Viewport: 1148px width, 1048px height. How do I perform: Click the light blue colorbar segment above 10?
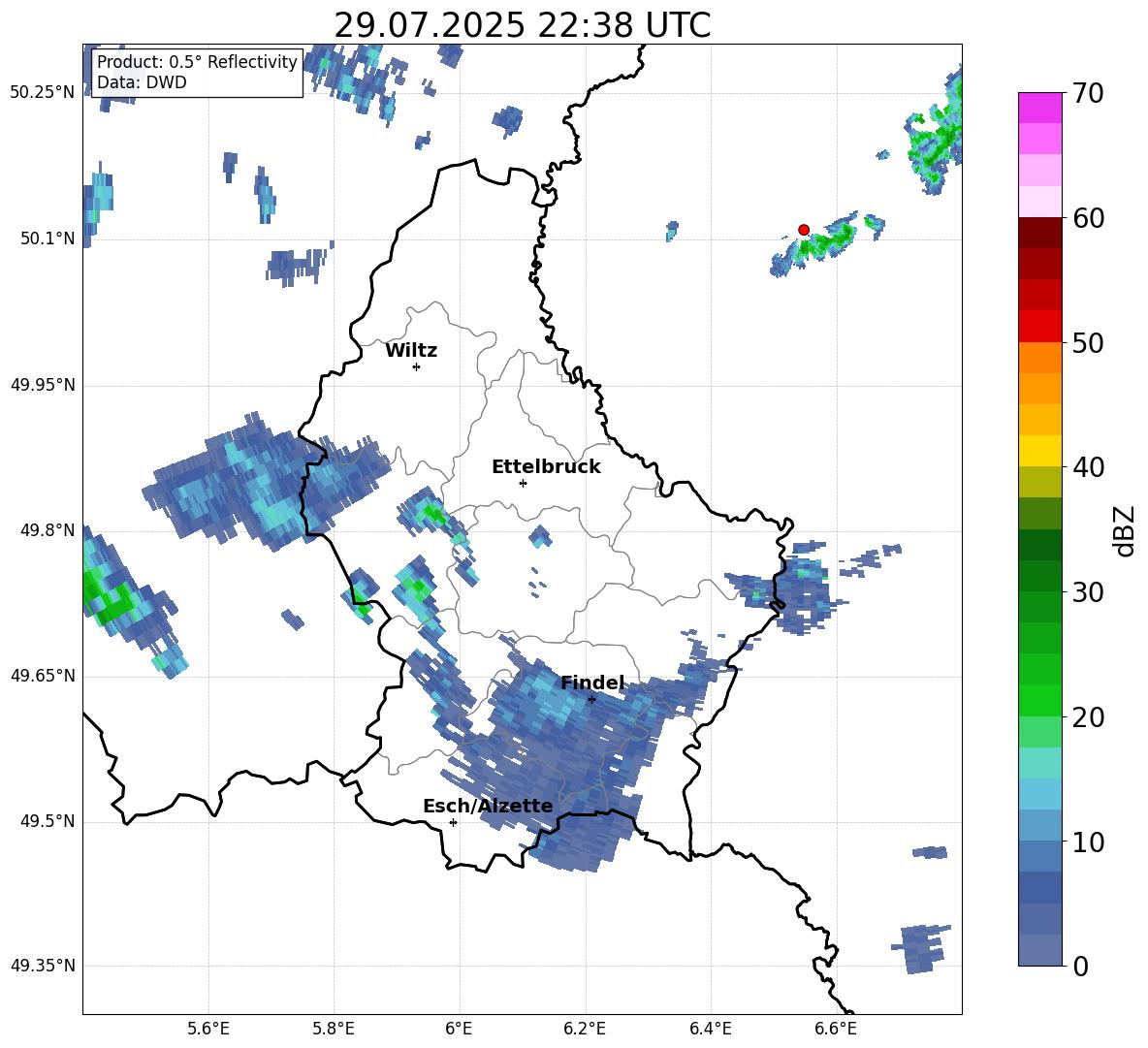pyautogui.click(x=1040, y=825)
